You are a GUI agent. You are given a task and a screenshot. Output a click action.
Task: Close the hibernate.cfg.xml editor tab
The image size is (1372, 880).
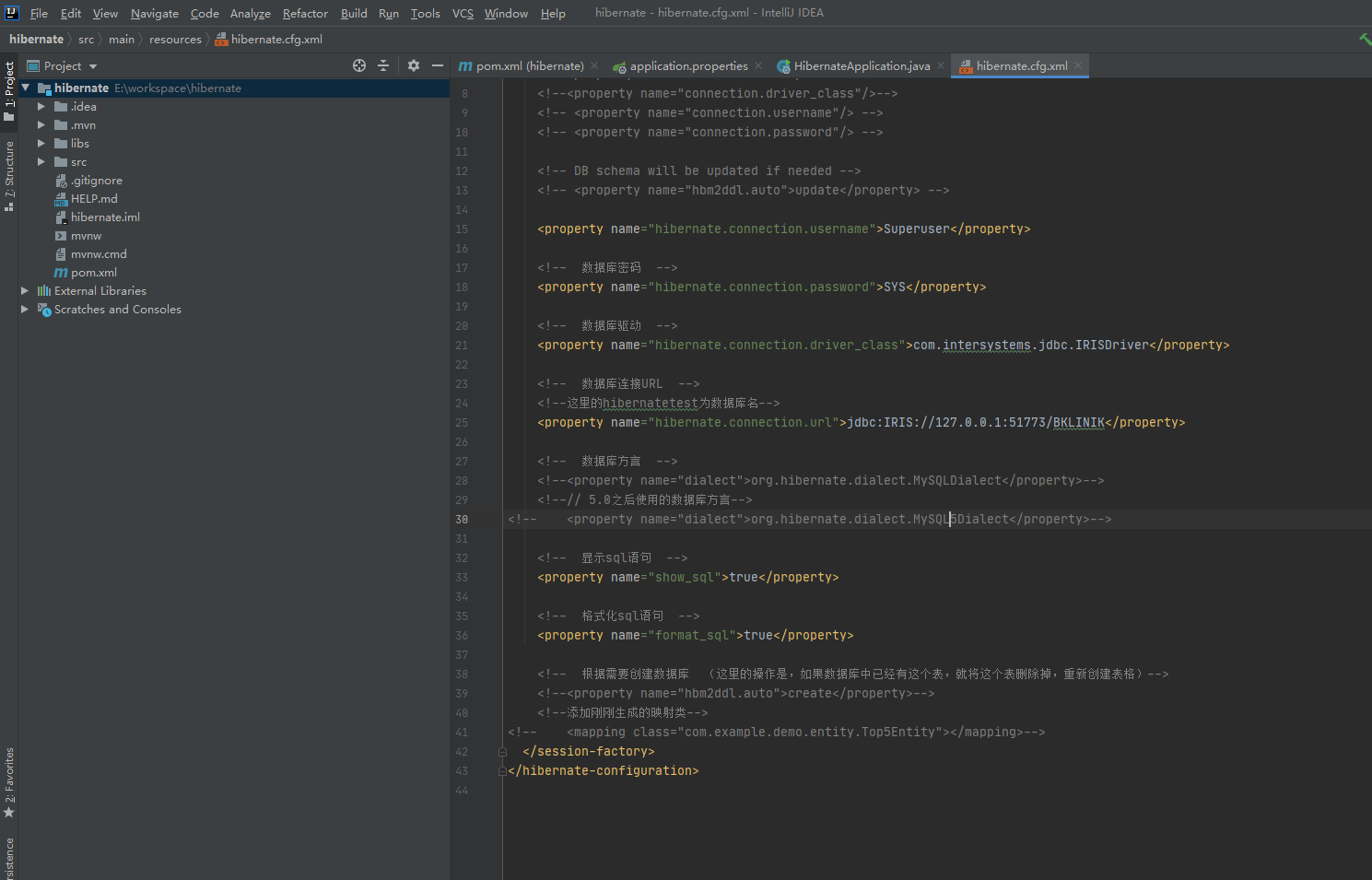coord(1078,65)
